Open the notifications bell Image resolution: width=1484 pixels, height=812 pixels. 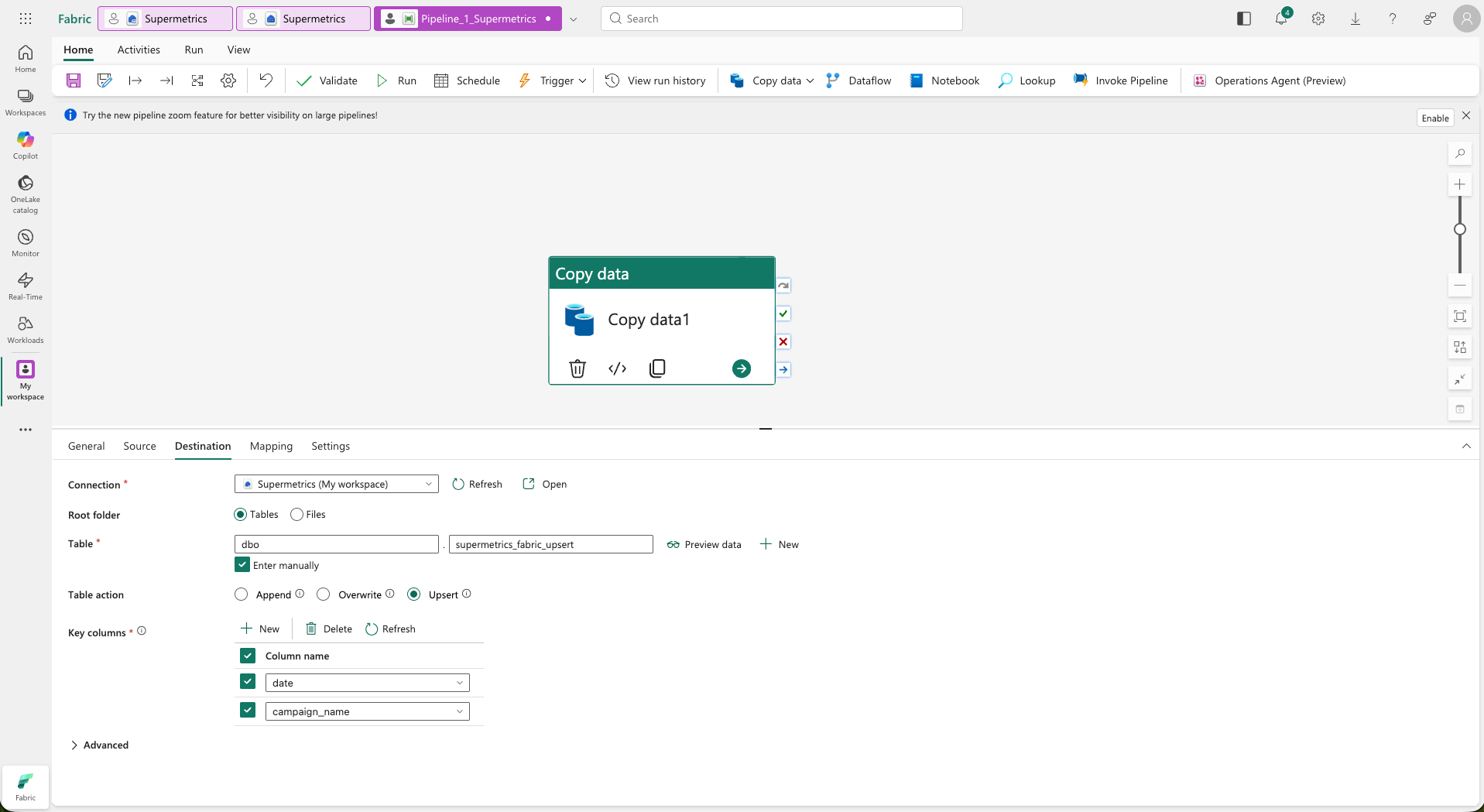(x=1281, y=19)
